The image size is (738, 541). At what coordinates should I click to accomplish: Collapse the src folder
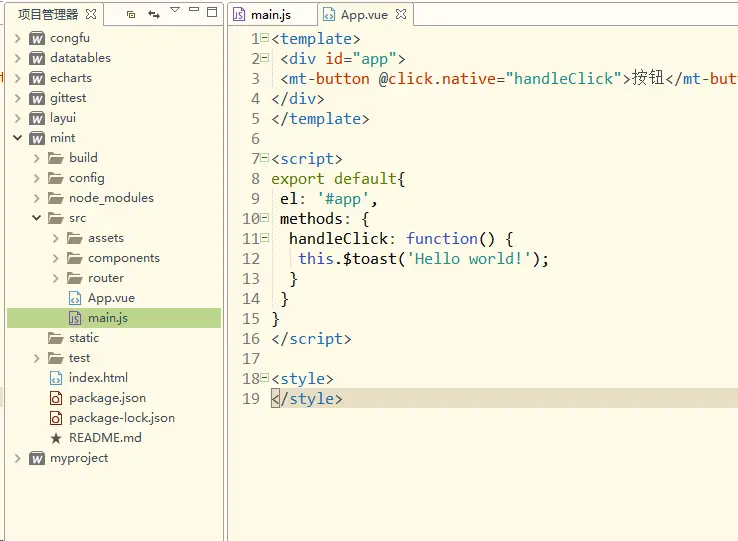click(37, 218)
